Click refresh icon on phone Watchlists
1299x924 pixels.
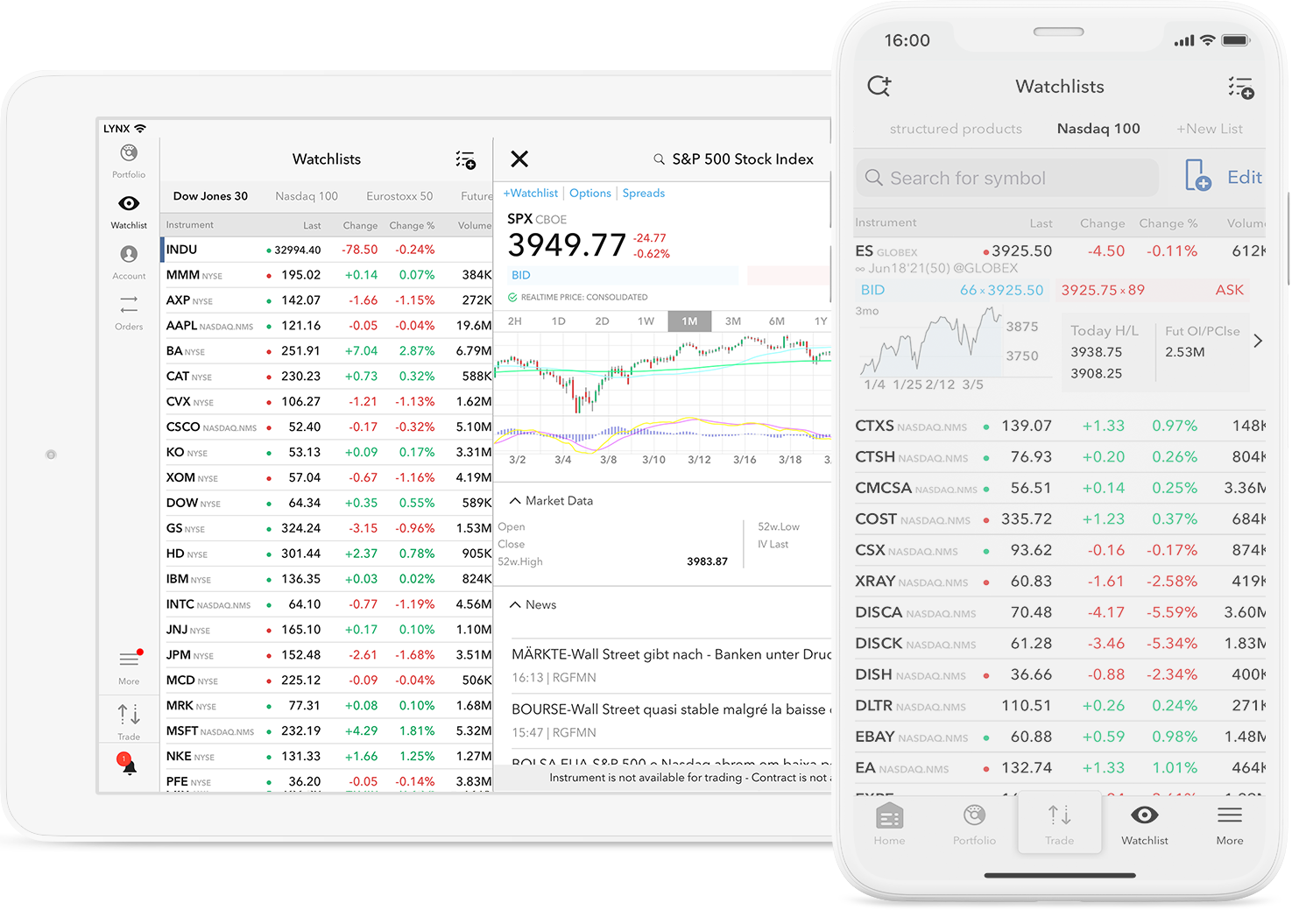pos(879,86)
